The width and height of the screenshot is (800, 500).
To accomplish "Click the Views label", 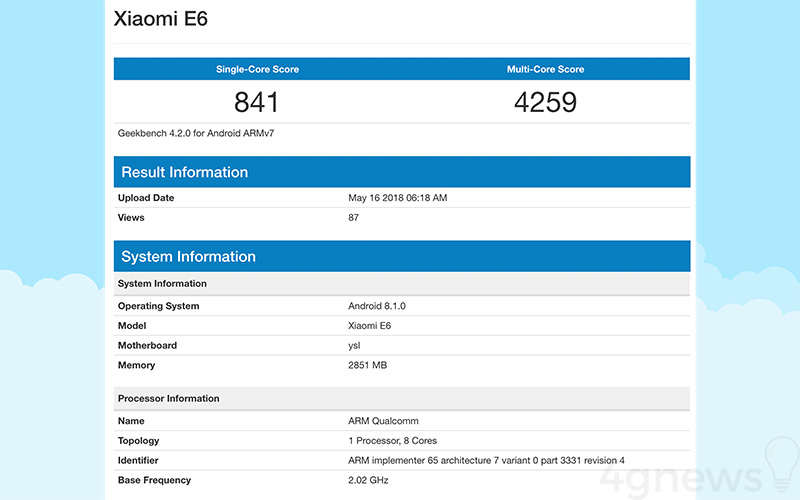I will [x=131, y=217].
